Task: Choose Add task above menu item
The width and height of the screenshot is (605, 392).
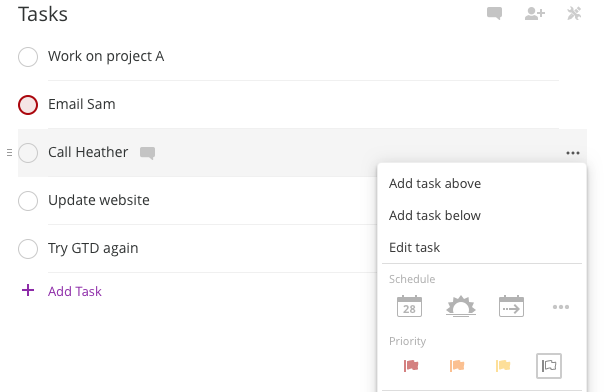Action: (435, 184)
